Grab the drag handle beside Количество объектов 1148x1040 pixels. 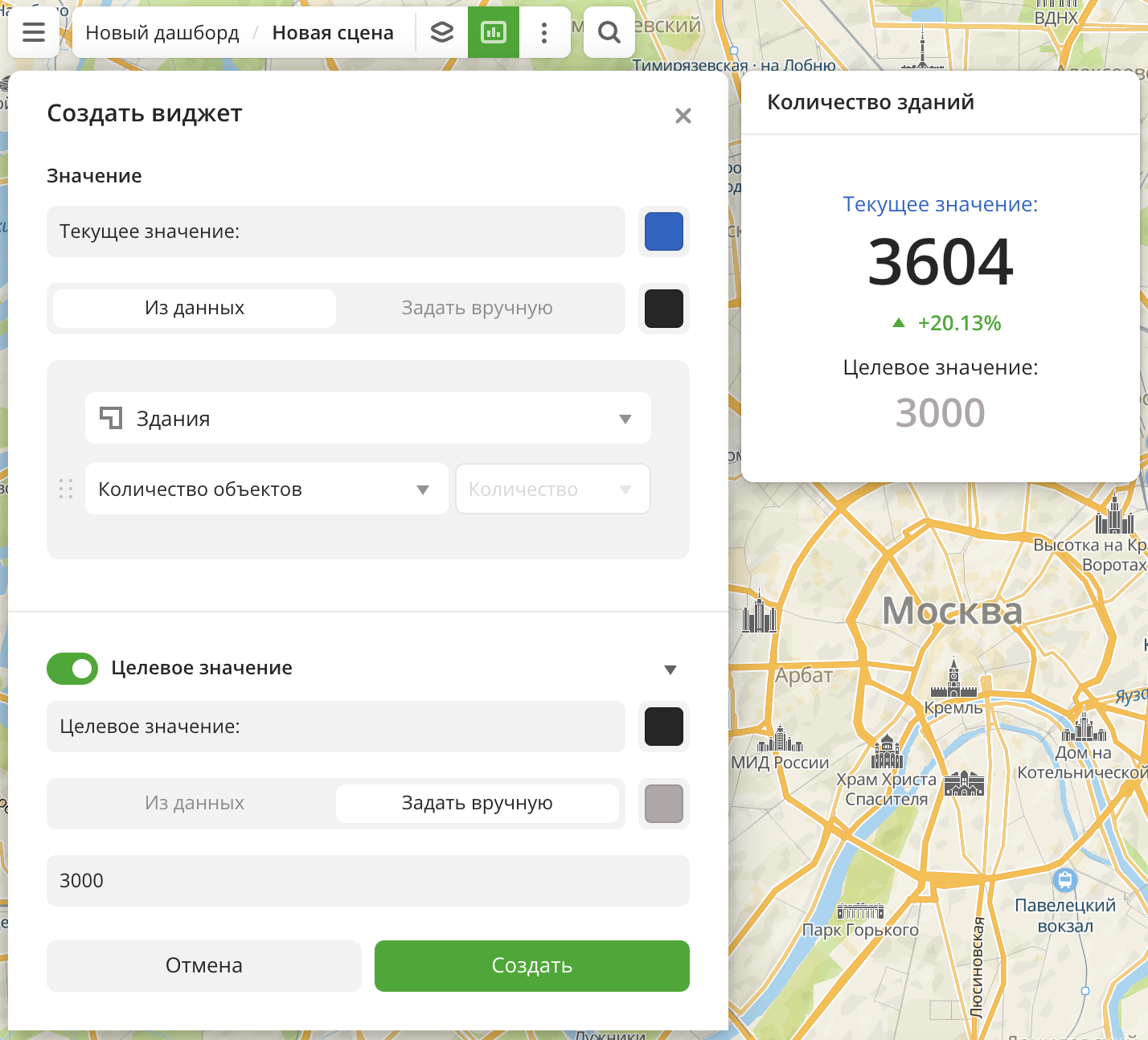(66, 489)
